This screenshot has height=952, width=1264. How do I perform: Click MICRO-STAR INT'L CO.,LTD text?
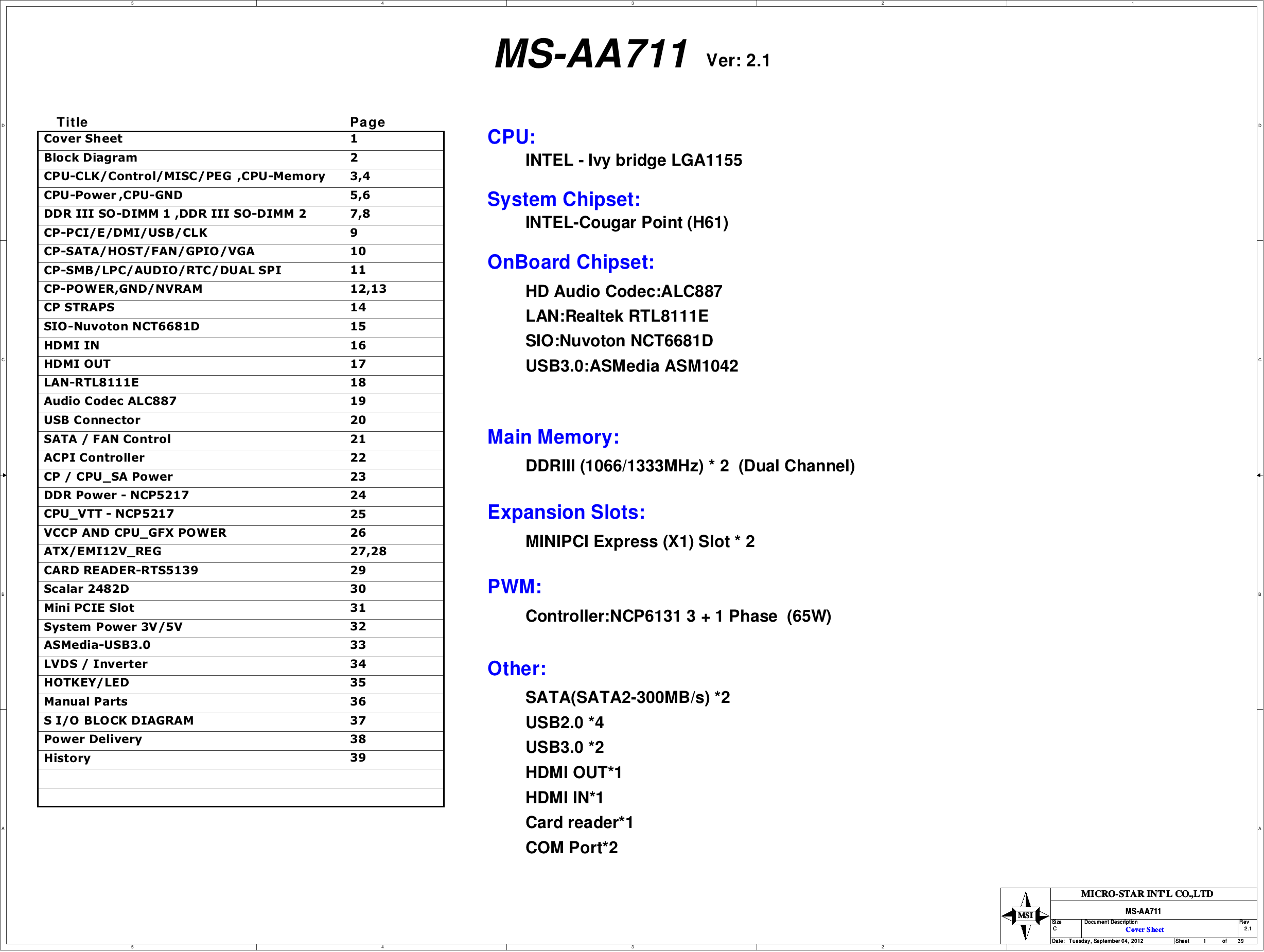(1146, 894)
